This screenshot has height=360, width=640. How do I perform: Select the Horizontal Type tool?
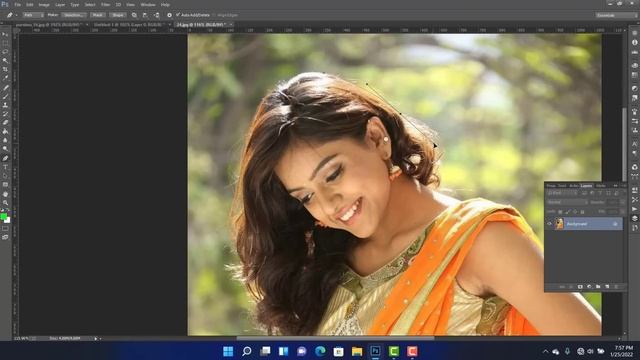(x=5, y=167)
